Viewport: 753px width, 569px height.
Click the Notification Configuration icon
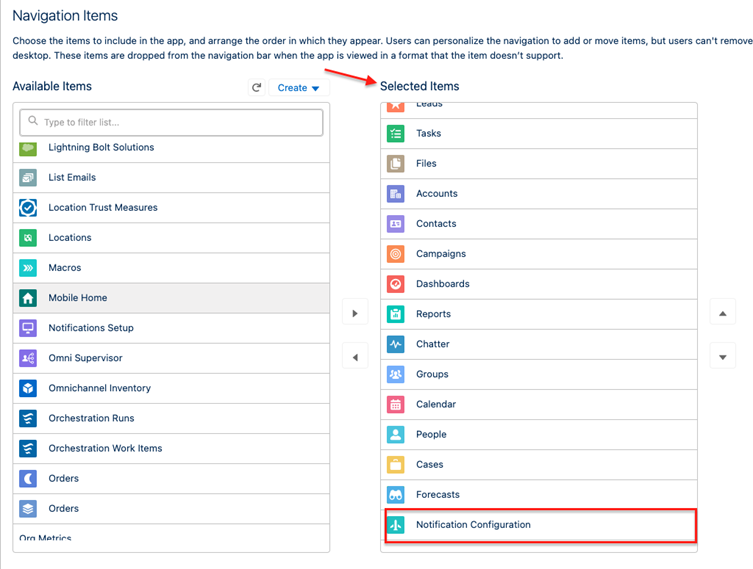(395, 525)
